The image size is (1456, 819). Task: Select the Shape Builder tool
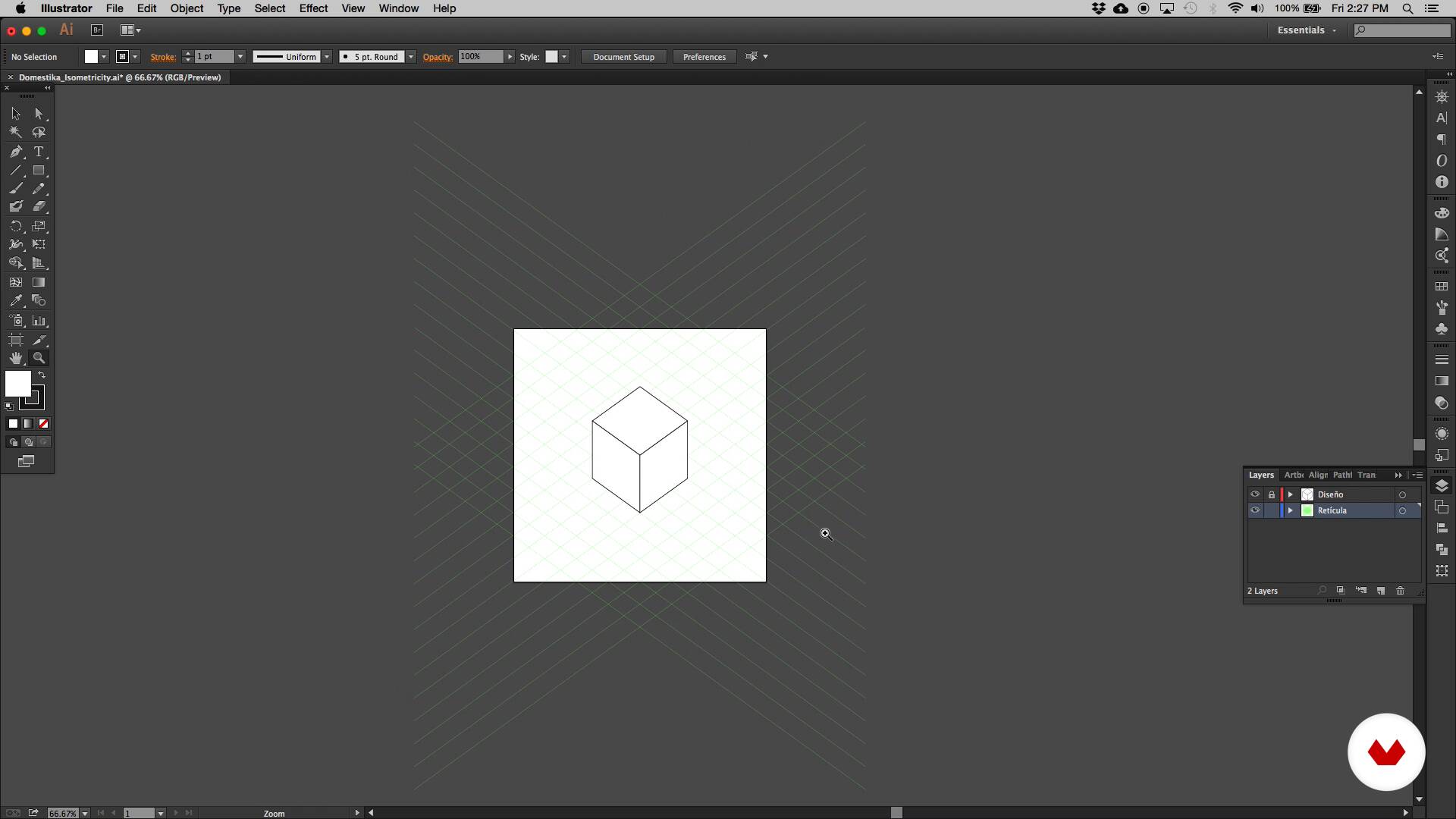16,263
